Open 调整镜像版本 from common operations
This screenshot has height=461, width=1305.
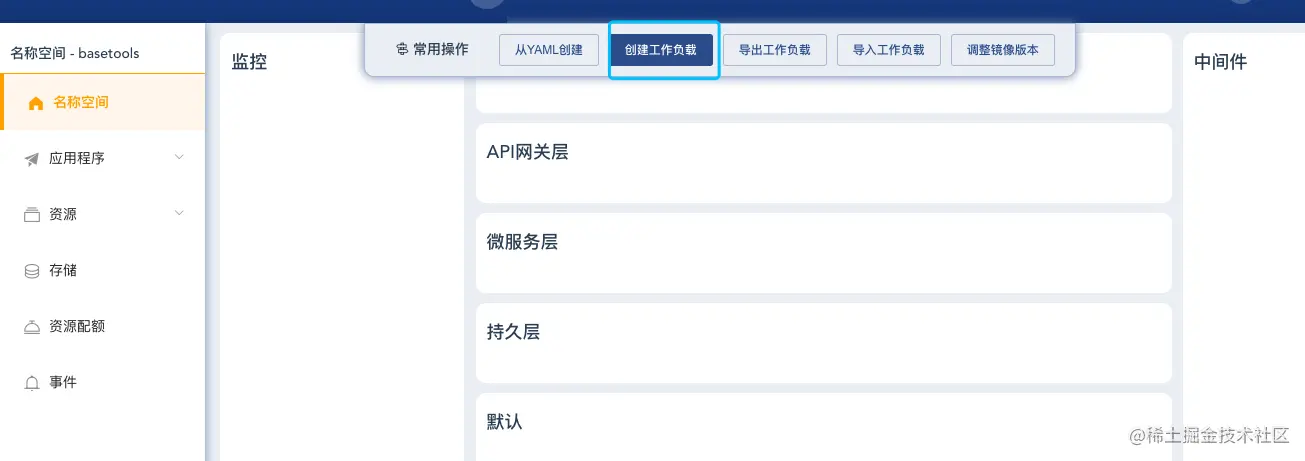tap(1002, 50)
